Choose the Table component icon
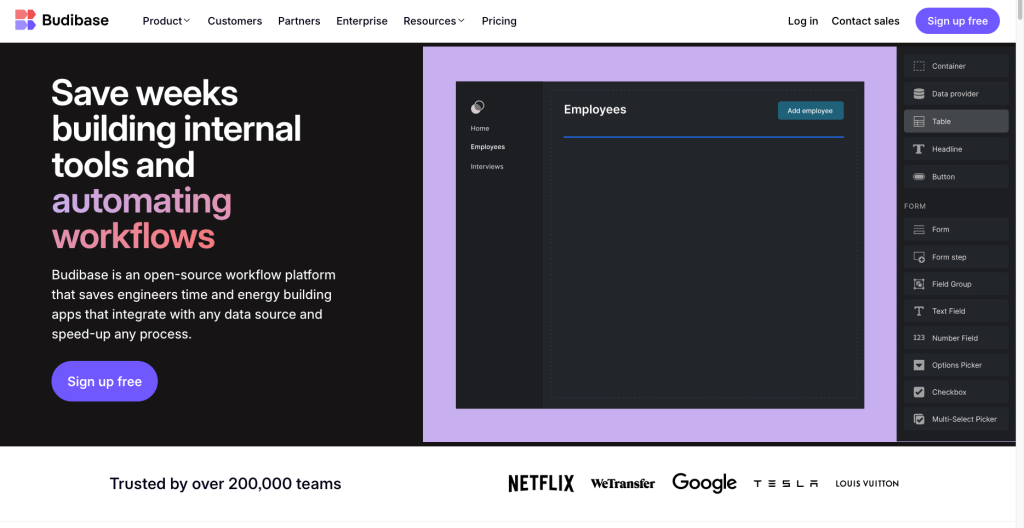This screenshot has width=1024, height=528. point(919,121)
